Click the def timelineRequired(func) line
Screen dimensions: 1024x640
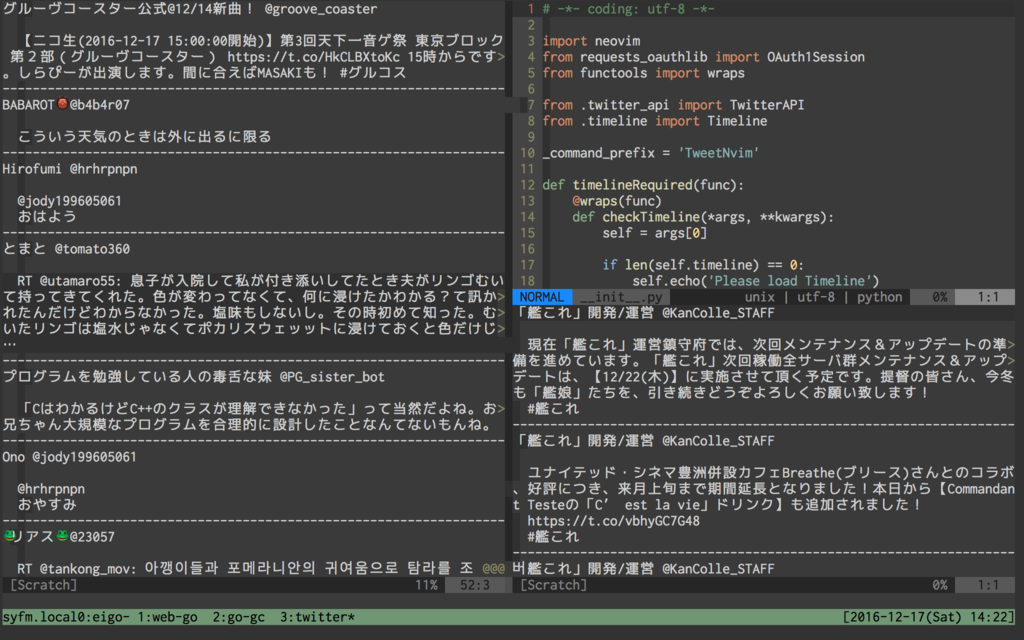tap(643, 185)
